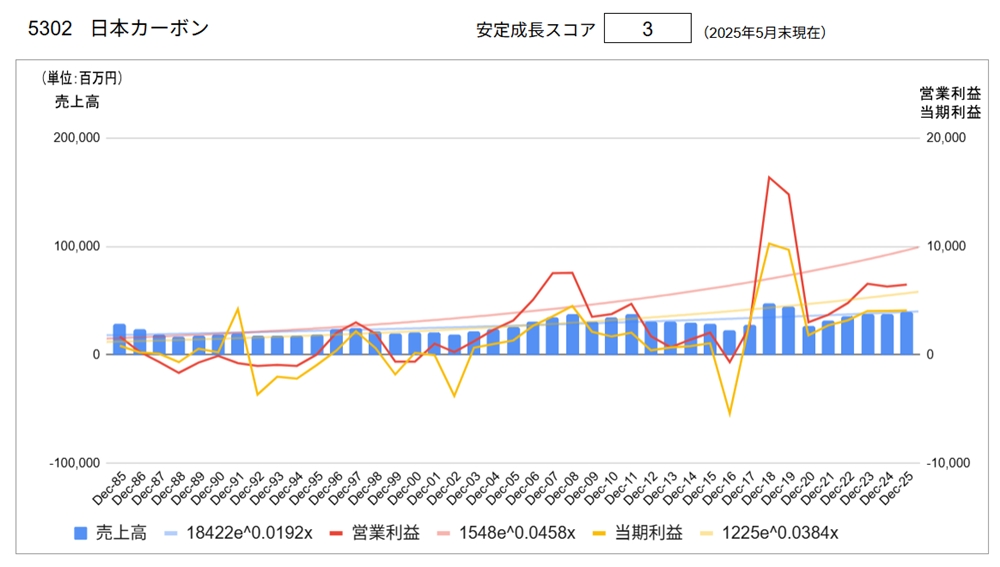Click the right axis 当期利益 title
This screenshot has width=1000, height=567.
pos(950,112)
